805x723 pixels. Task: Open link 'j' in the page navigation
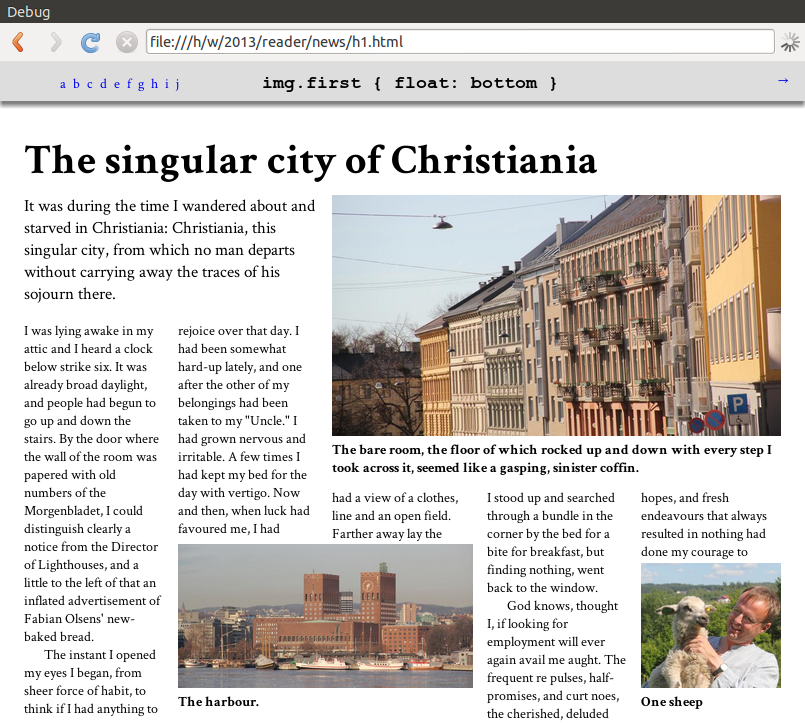click(178, 85)
